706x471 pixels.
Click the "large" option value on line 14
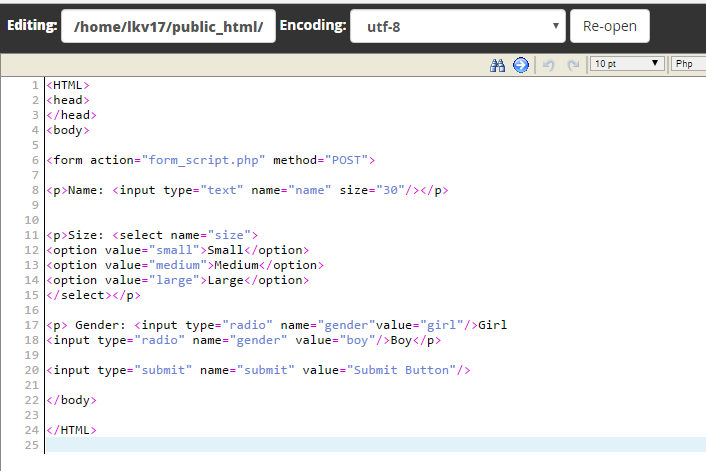pyautogui.click(x=174, y=280)
